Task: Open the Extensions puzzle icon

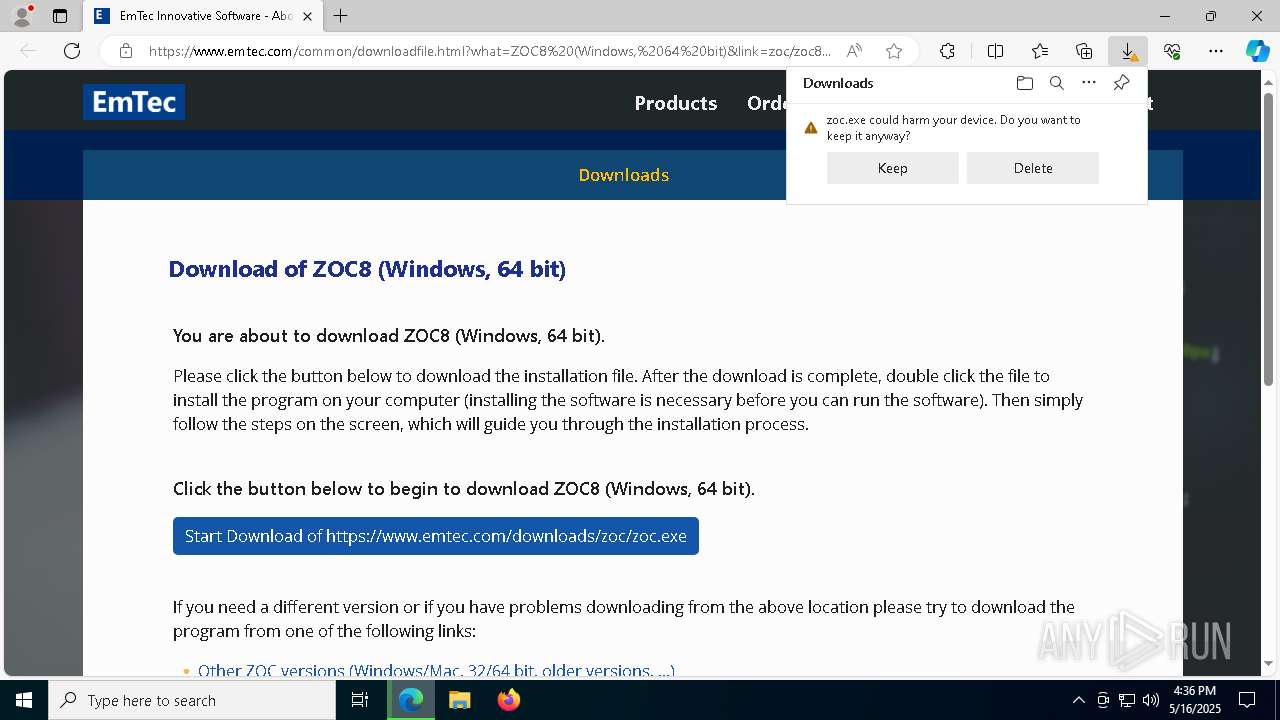Action: pos(947,51)
